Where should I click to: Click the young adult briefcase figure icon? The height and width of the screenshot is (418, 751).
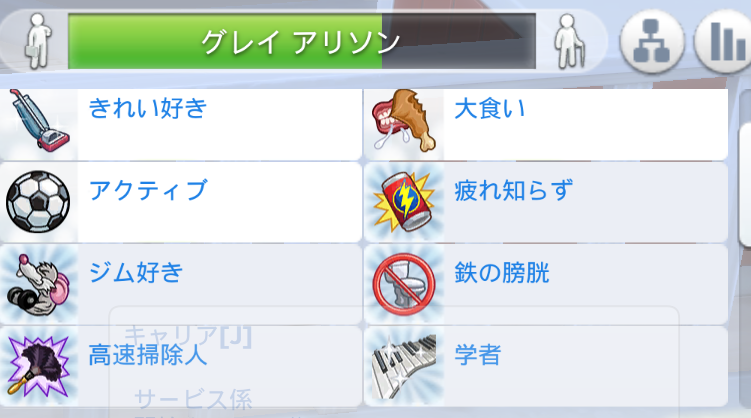37,41
